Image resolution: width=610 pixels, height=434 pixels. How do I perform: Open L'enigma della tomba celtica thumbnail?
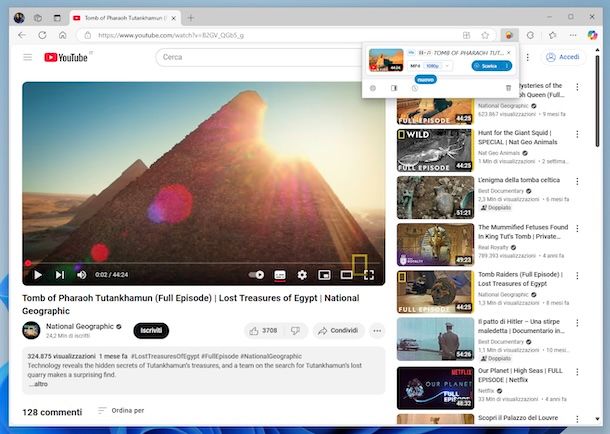(x=435, y=198)
